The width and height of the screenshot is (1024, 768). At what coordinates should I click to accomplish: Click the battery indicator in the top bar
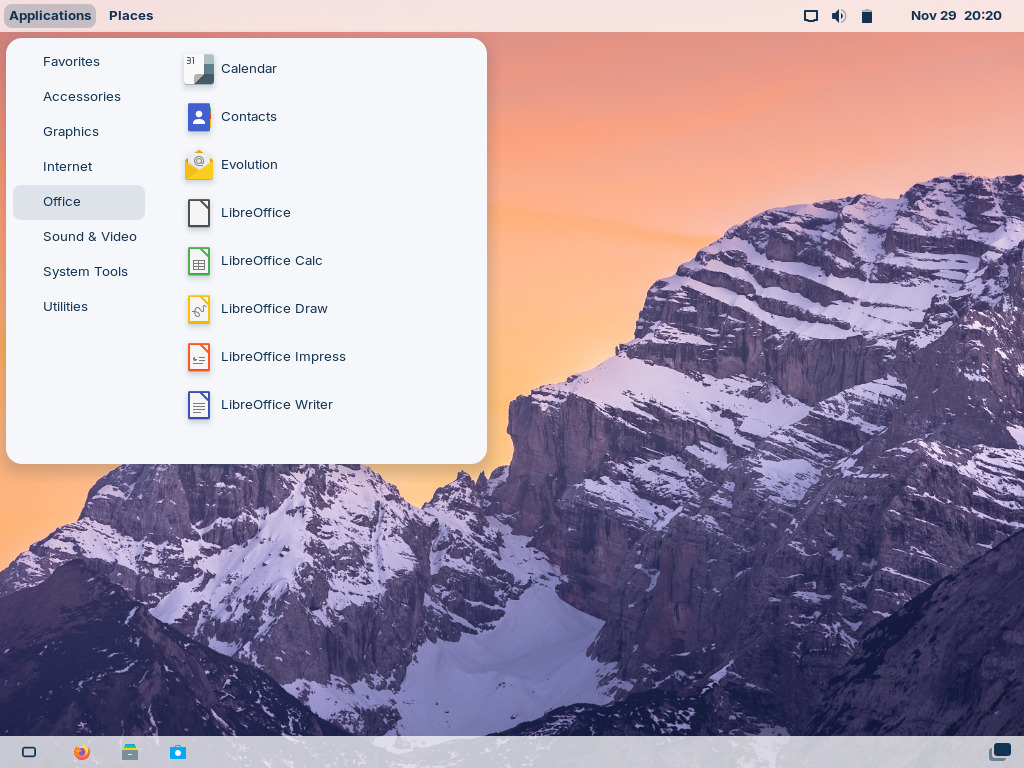[866, 15]
